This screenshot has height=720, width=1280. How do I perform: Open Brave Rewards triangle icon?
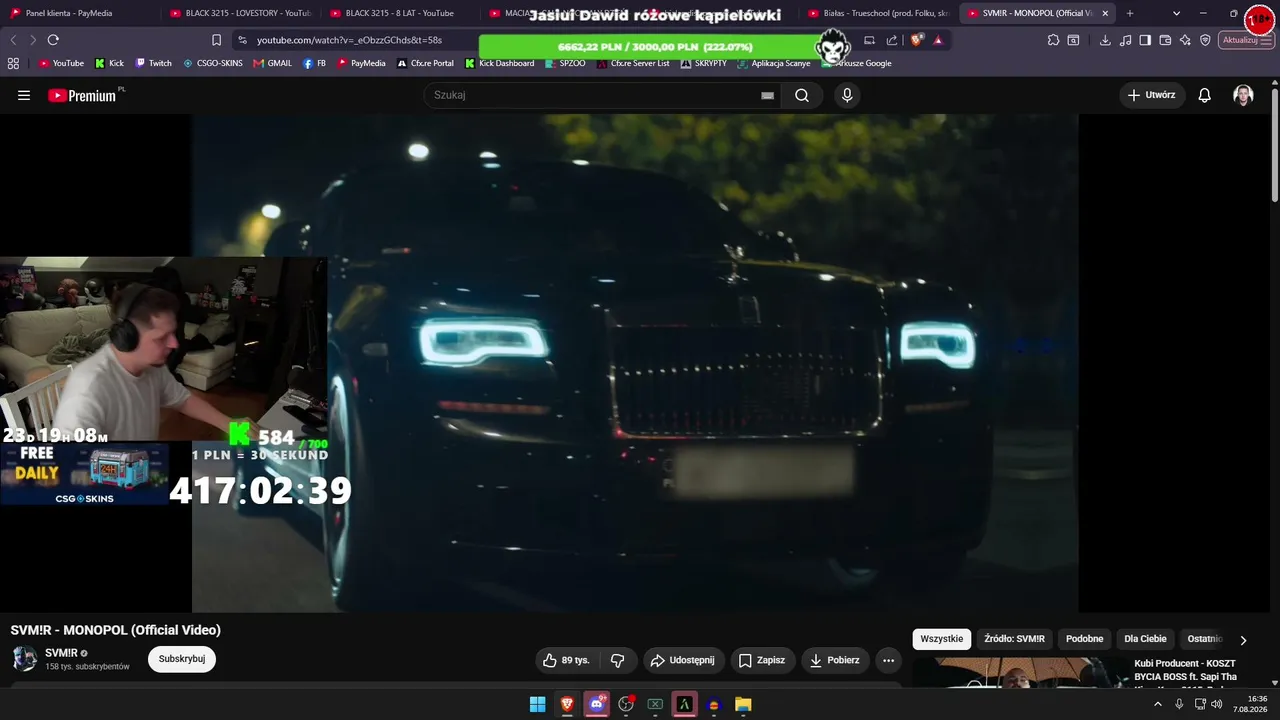point(938,40)
